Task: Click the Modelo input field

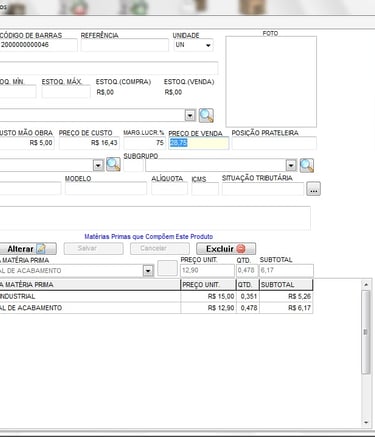Action: (106, 189)
